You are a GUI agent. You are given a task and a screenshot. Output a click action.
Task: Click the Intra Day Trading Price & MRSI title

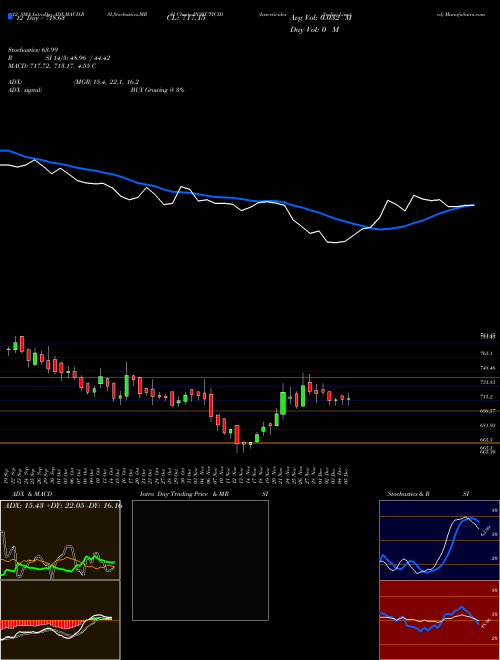pyautogui.click(x=204, y=494)
